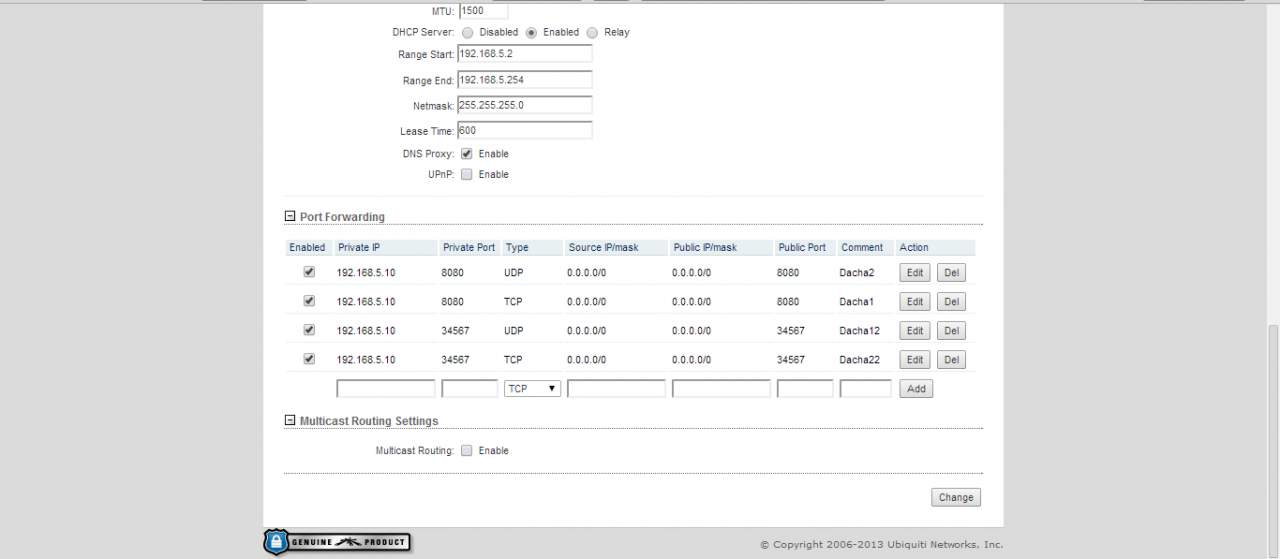Uncheck Enabled for the Dacha22 rule
This screenshot has height=559, width=1280.
pos(309,359)
